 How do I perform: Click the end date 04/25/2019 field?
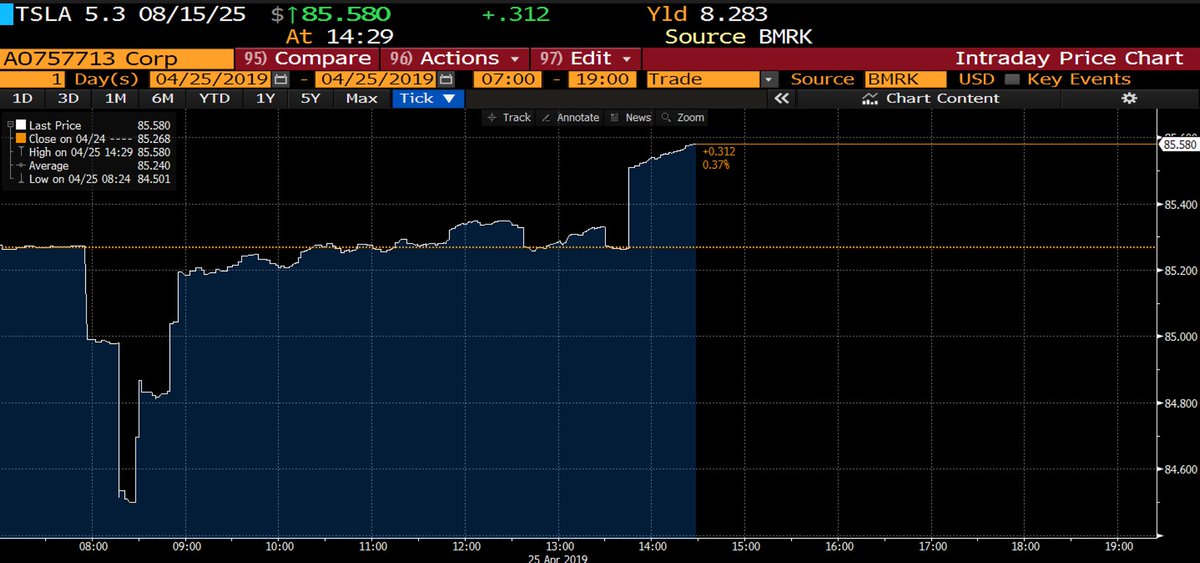376,79
